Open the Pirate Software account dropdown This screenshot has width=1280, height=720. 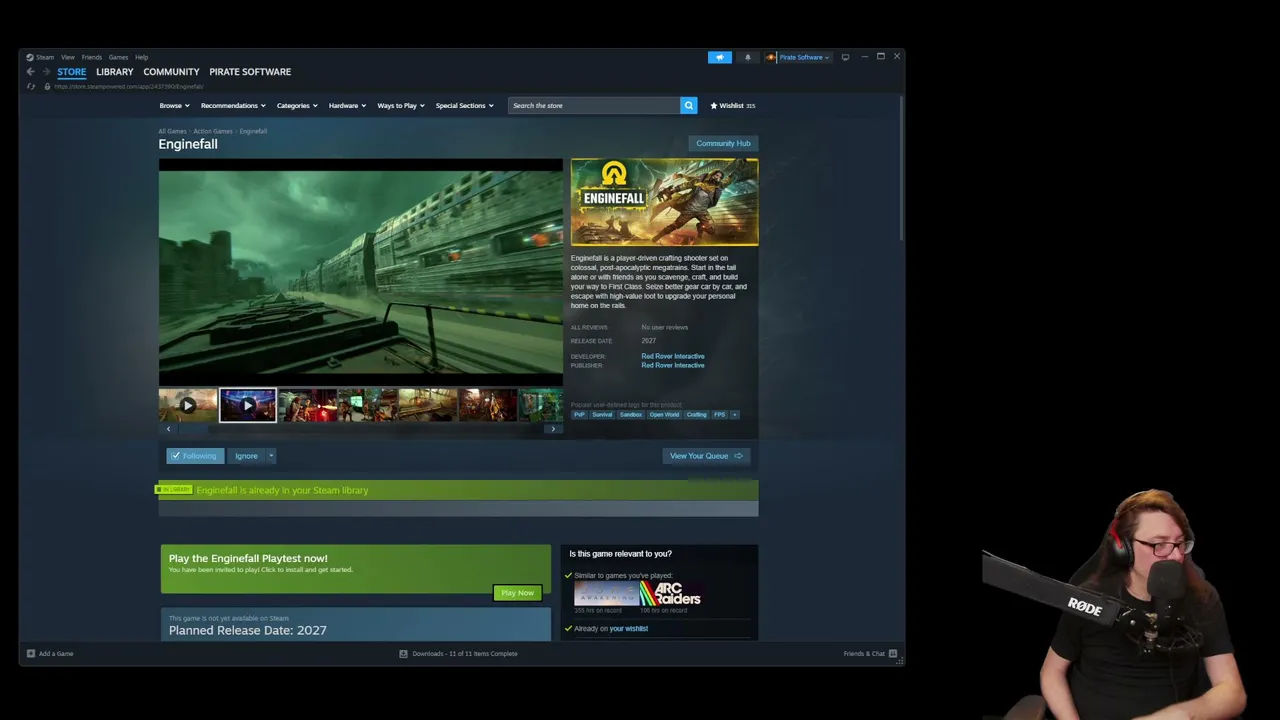tap(804, 57)
